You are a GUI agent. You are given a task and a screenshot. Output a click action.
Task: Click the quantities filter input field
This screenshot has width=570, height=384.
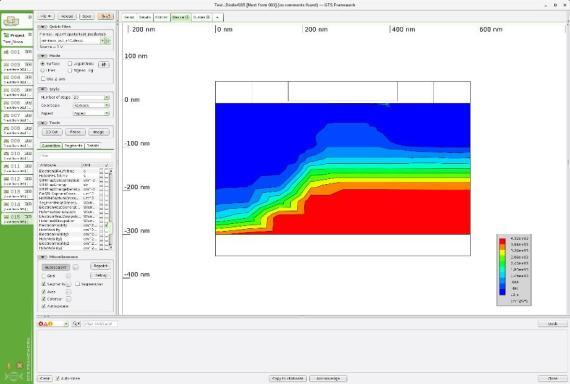tap(75, 156)
